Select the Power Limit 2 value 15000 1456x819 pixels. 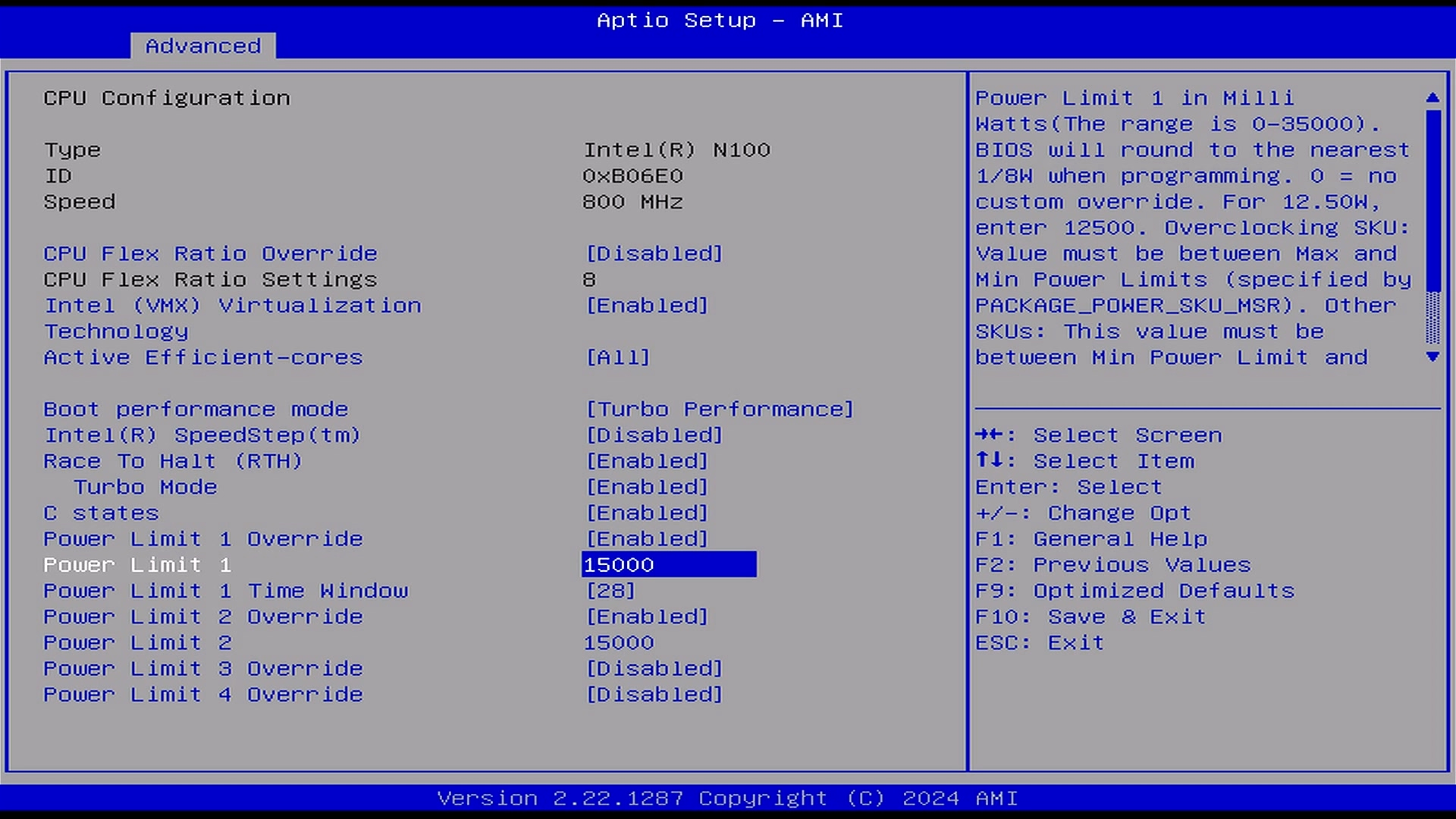(618, 643)
